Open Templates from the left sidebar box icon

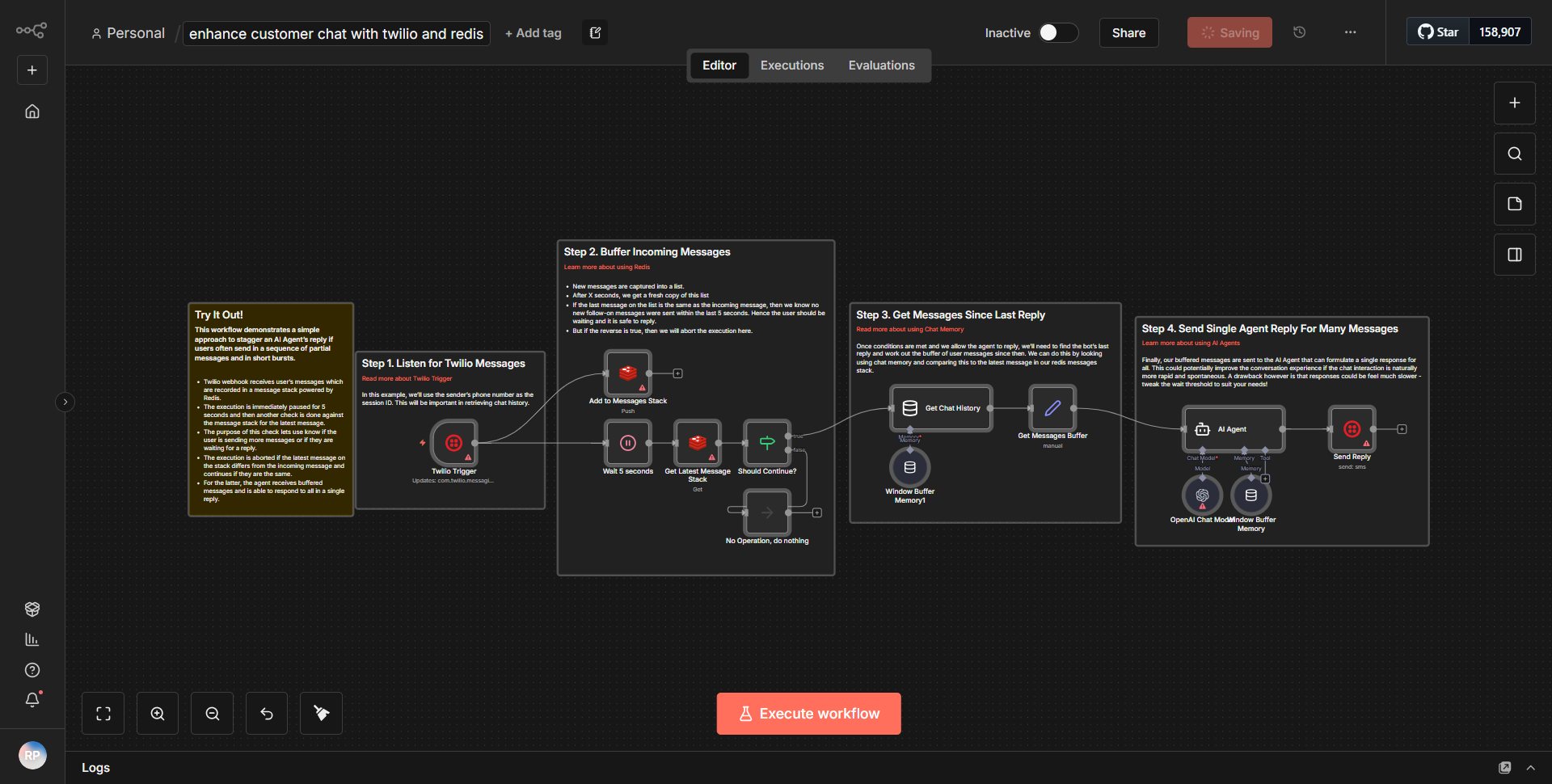32,609
